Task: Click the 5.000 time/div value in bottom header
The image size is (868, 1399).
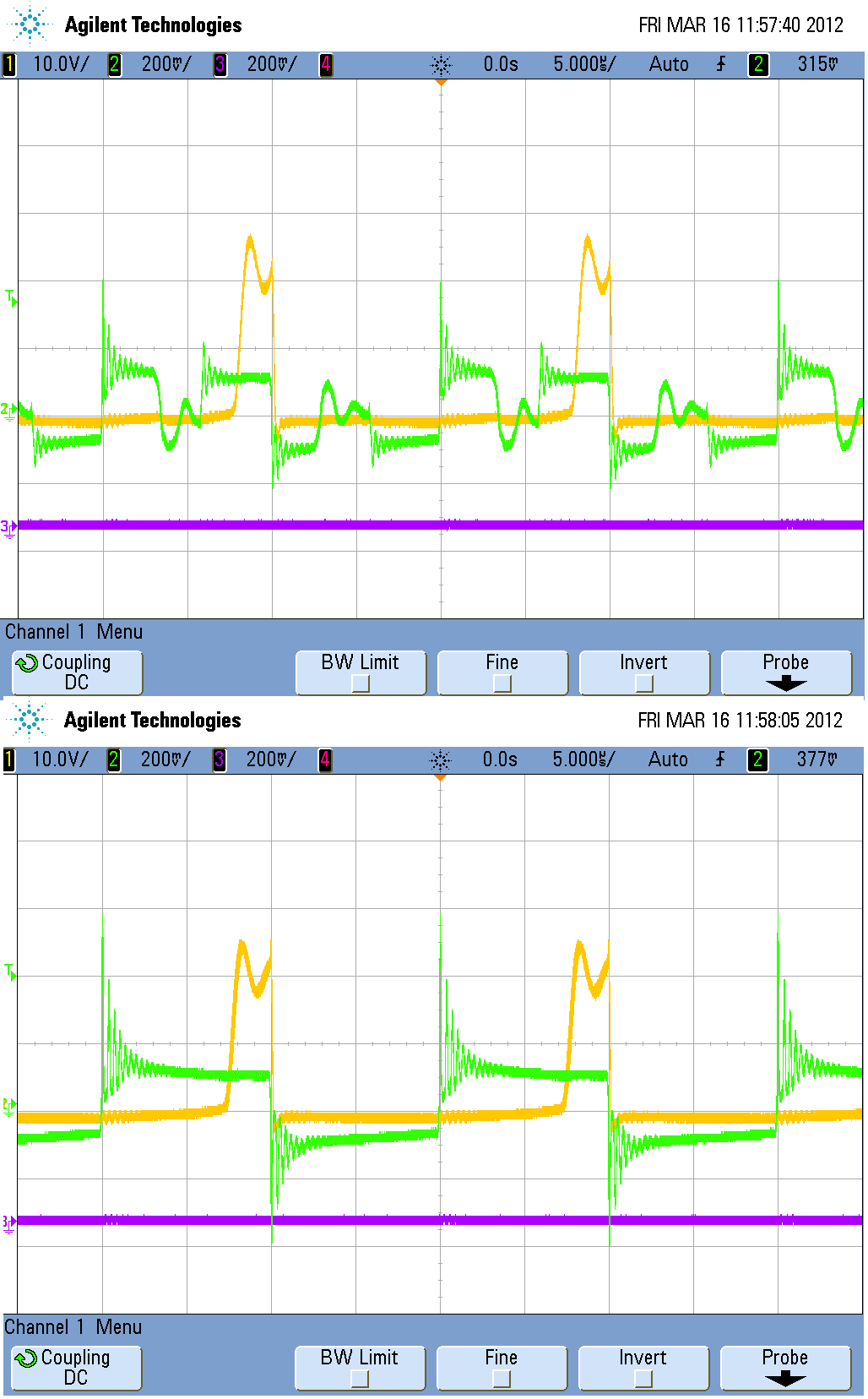Action: click(583, 759)
